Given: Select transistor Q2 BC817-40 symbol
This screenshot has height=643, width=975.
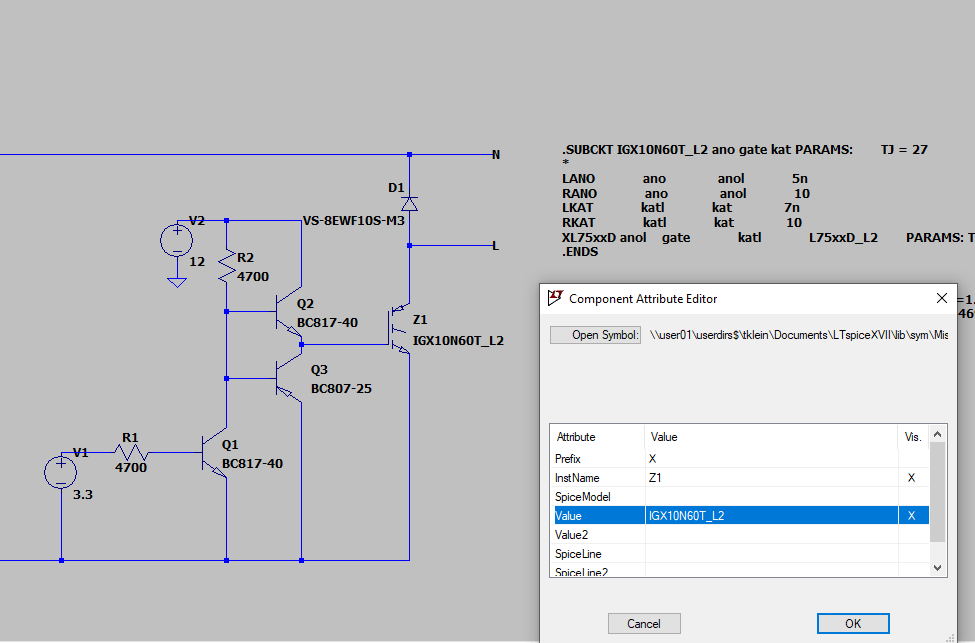Looking at the screenshot, I should coord(283,310).
